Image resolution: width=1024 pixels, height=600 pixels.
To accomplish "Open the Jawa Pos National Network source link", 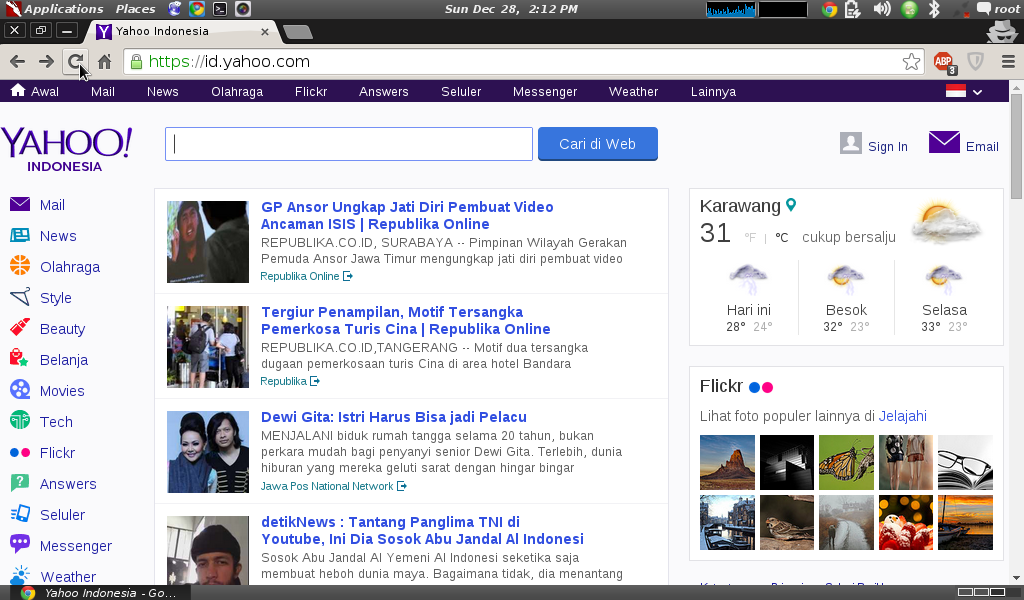I will point(333,486).
